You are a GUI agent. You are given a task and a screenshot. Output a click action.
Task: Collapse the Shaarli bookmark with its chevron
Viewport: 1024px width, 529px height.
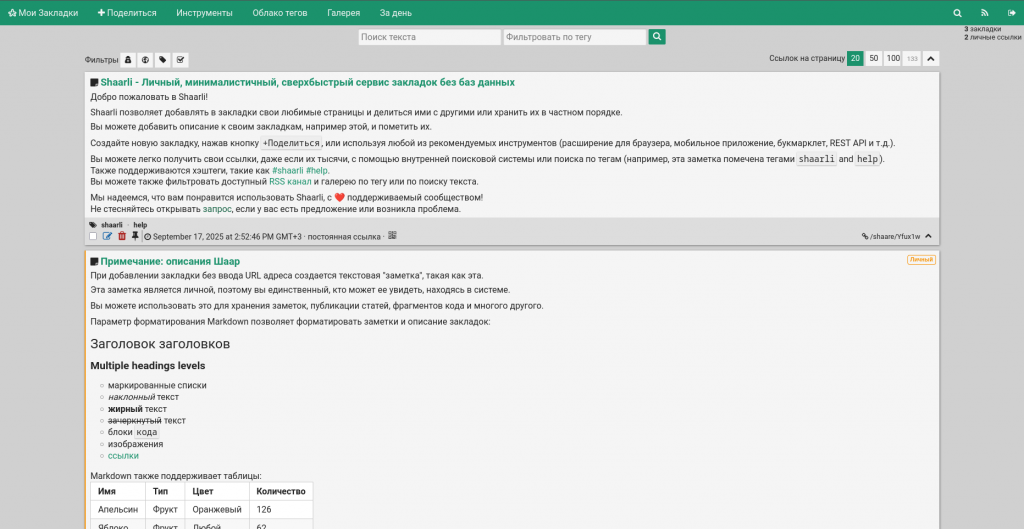[929, 236]
